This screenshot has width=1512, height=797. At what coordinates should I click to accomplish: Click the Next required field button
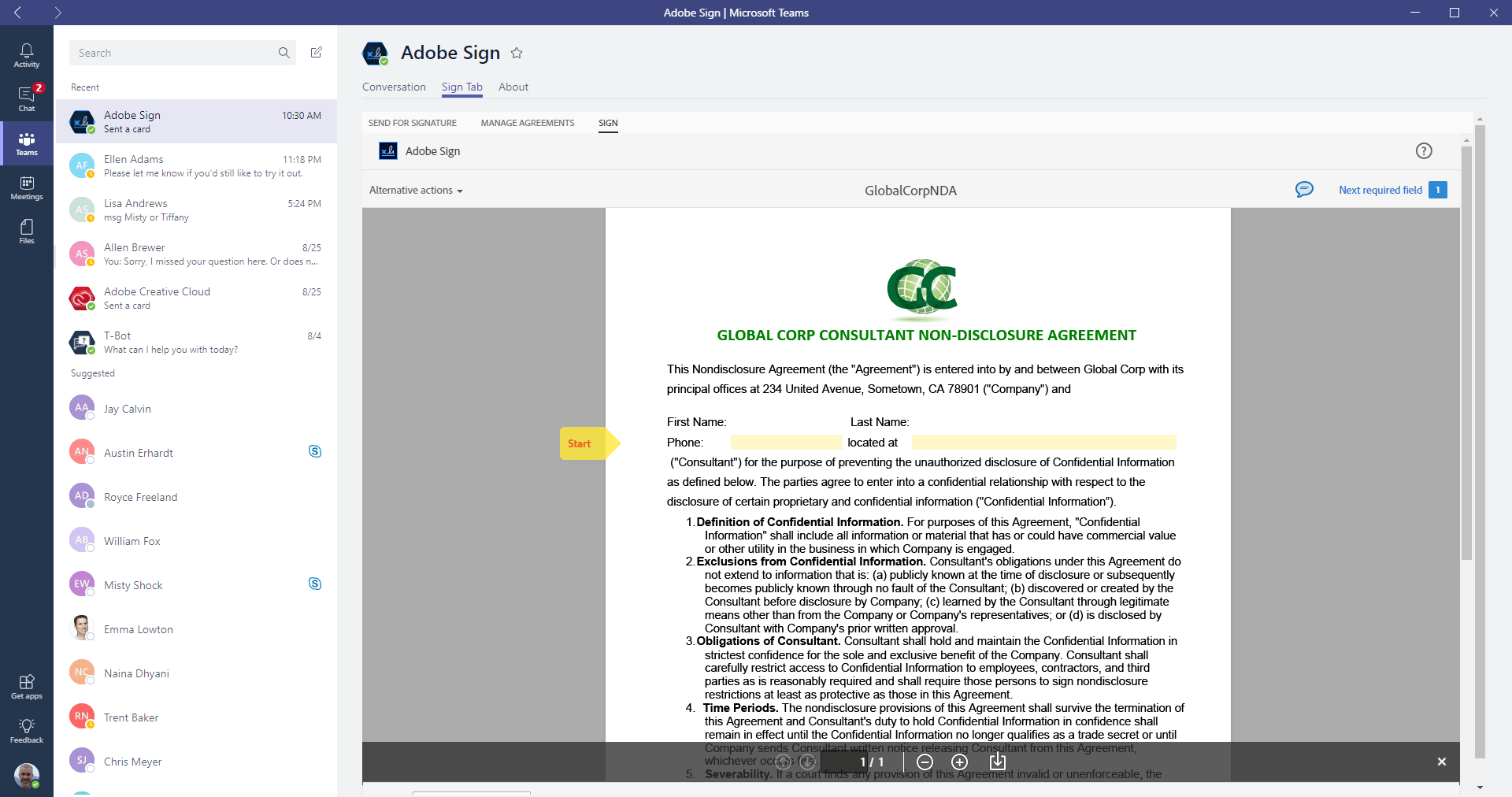point(1392,190)
